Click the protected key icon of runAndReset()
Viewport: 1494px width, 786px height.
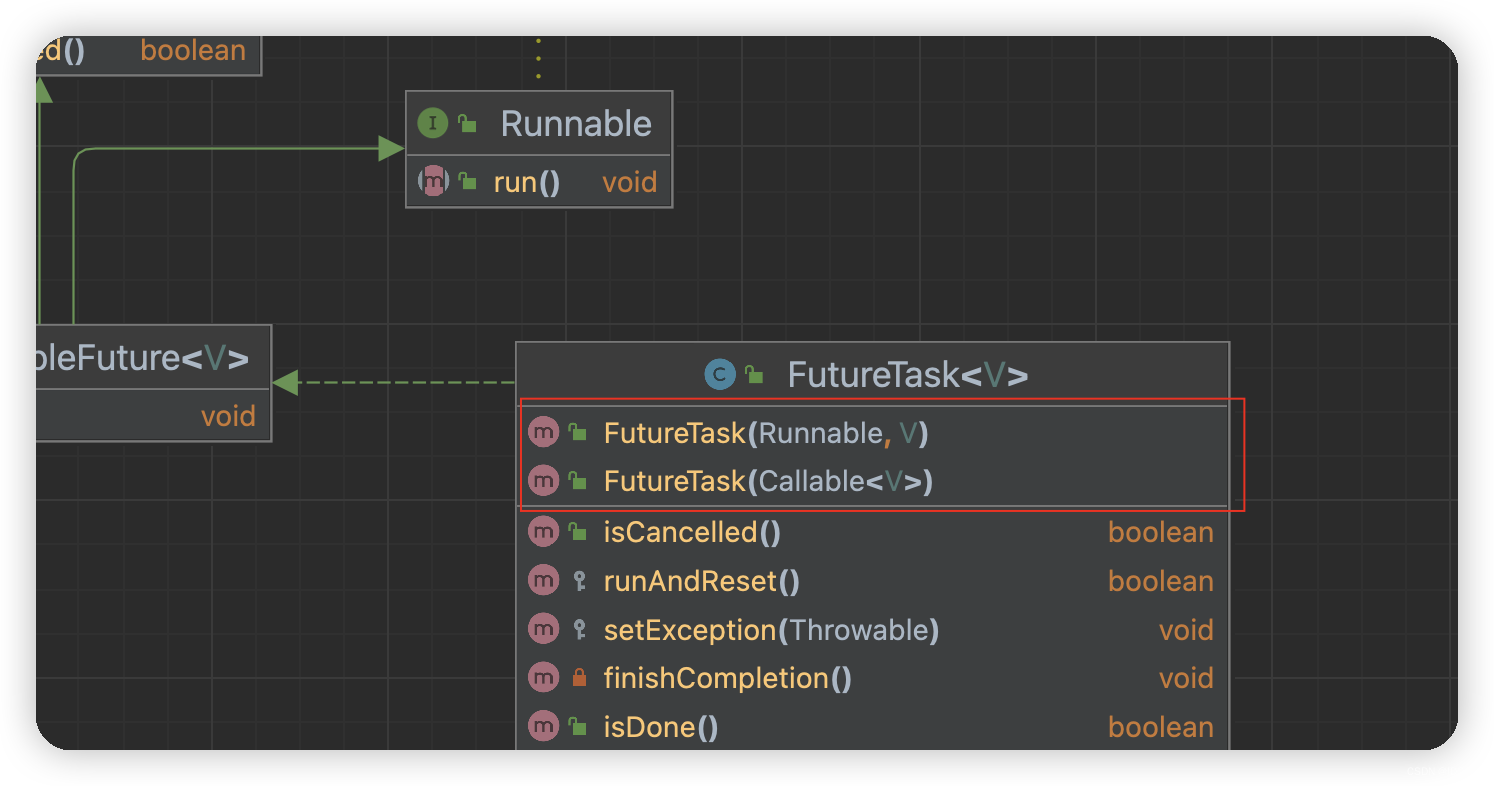[x=578, y=580]
